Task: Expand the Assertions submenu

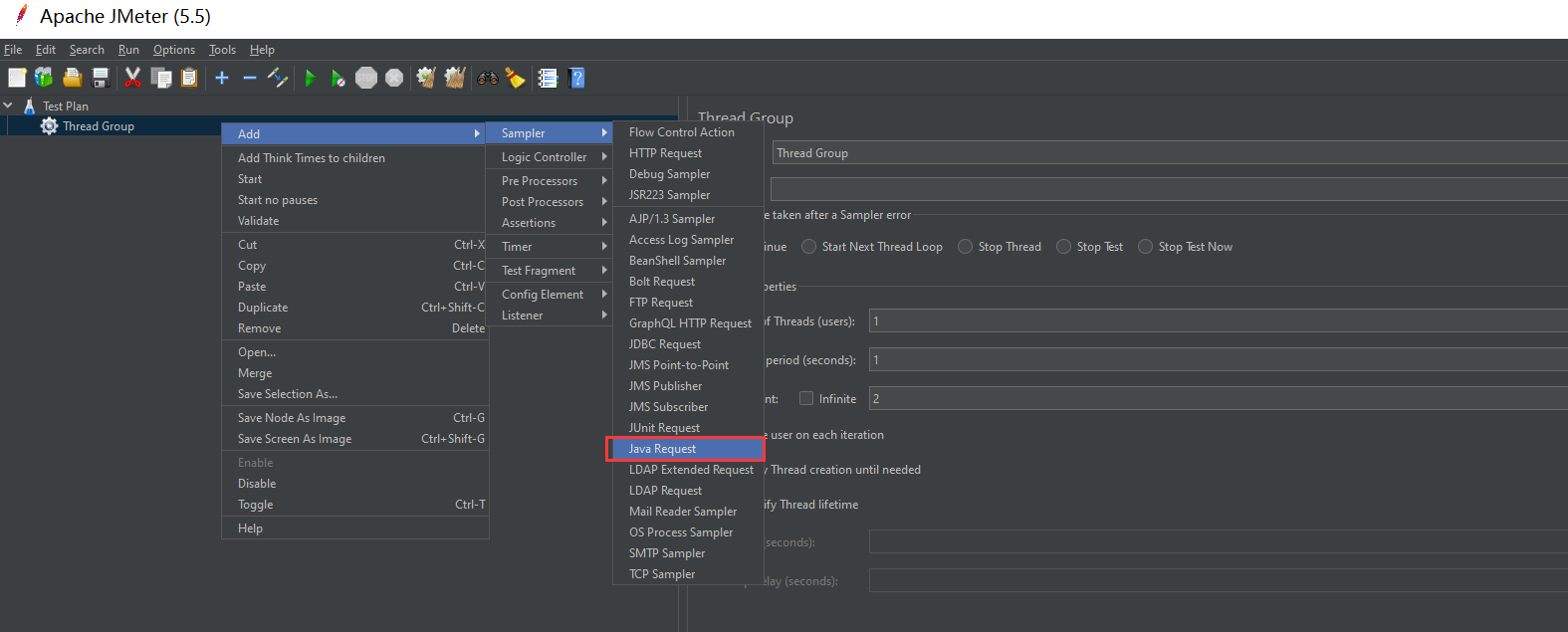Action: pos(550,223)
